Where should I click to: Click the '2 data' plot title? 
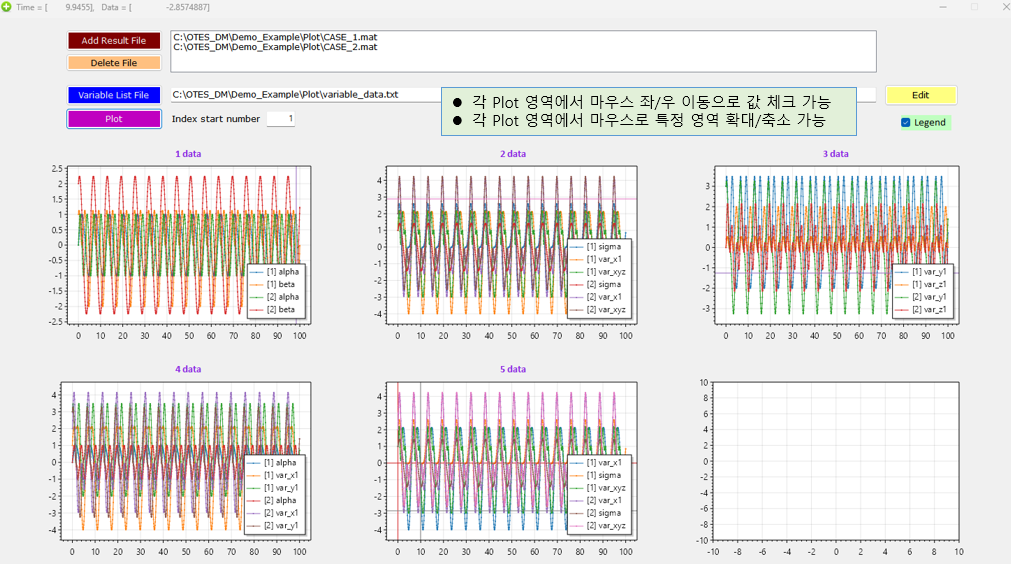point(513,154)
